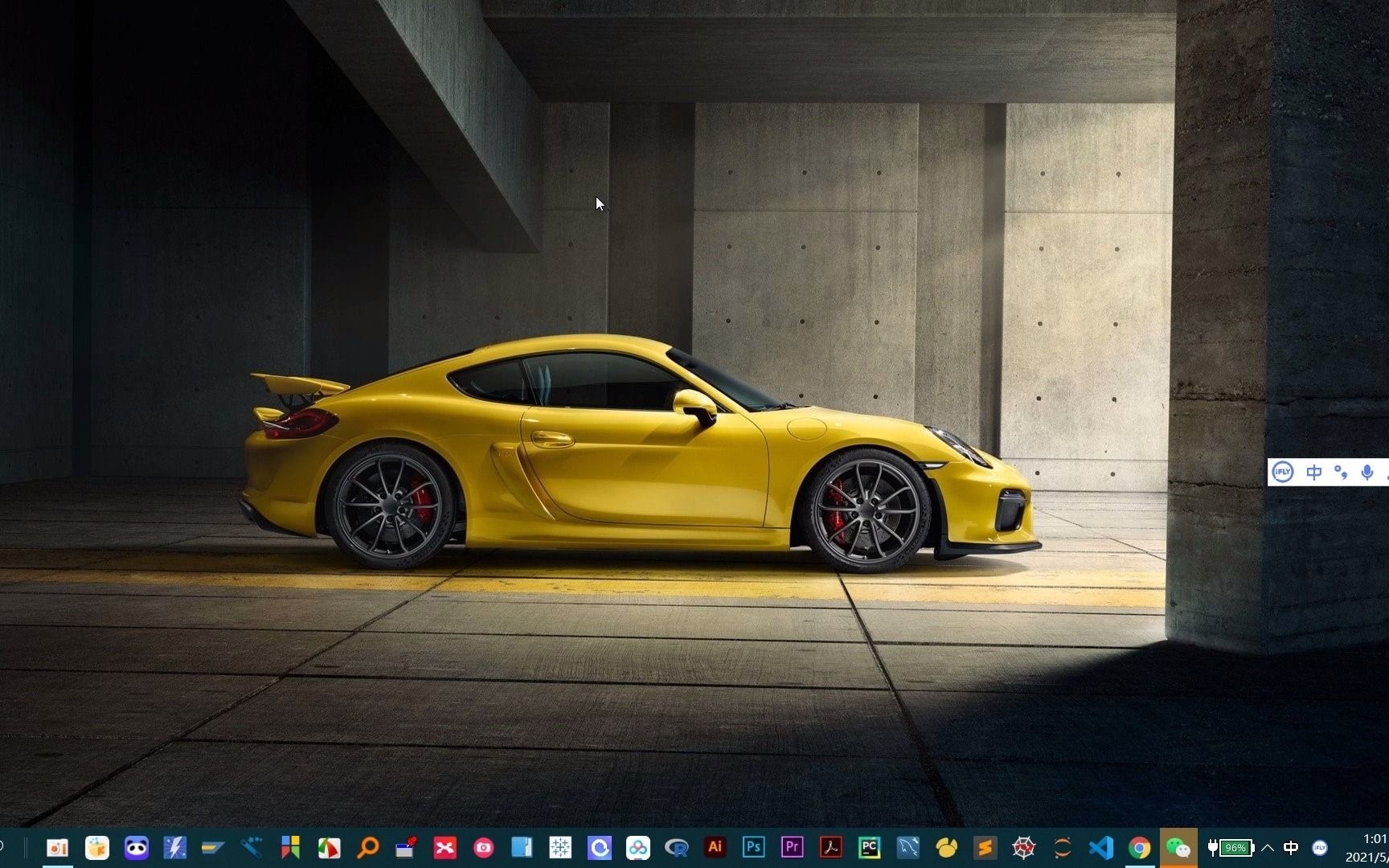This screenshot has width=1389, height=868.
Task: Switch to the Google Chrome window
Action: pos(1139,847)
